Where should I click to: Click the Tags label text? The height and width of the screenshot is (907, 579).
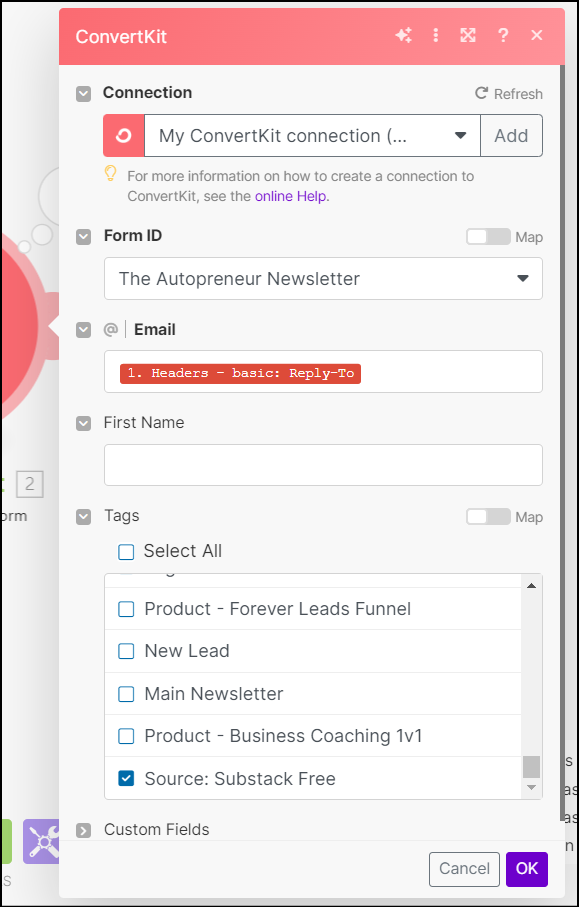[121, 516]
